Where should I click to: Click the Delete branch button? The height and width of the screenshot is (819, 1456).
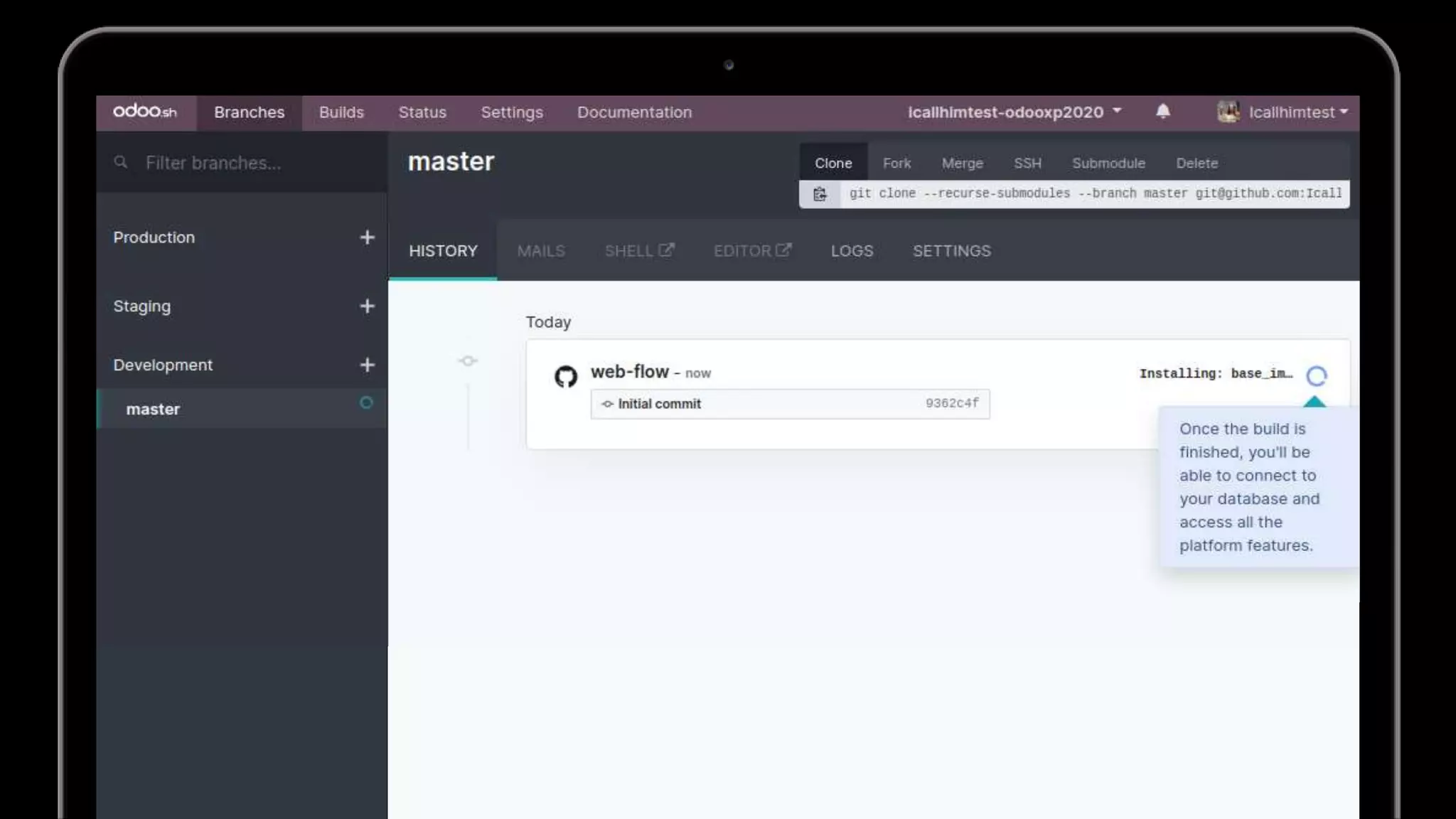tap(1197, 164)
